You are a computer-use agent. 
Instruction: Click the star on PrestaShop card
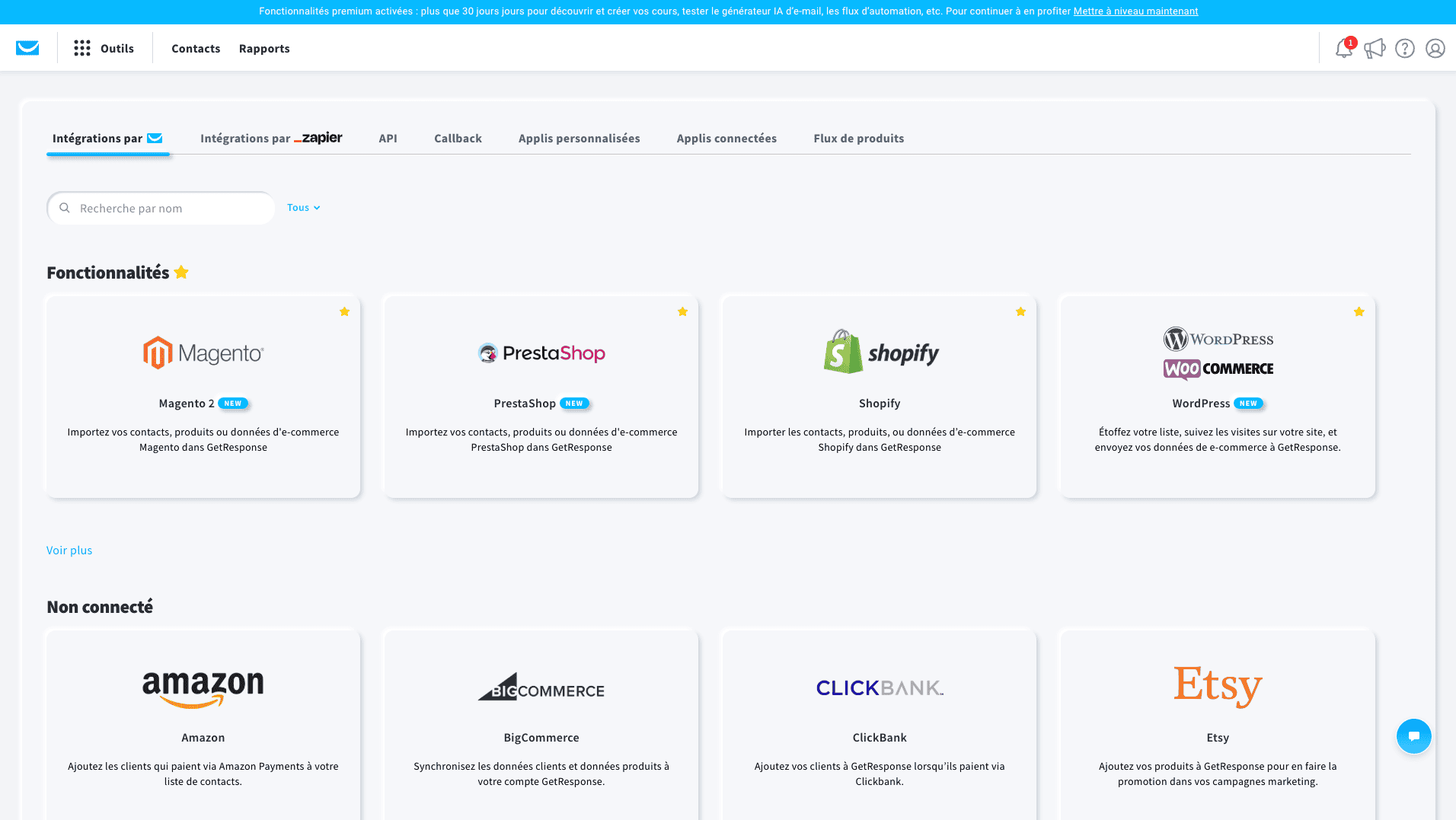click(x=682, y=311)
